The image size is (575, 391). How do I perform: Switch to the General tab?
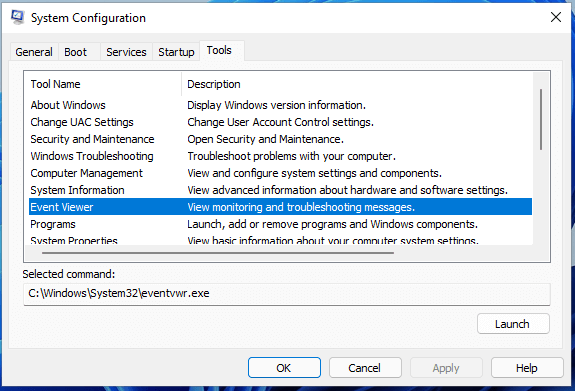pos(34,52)
